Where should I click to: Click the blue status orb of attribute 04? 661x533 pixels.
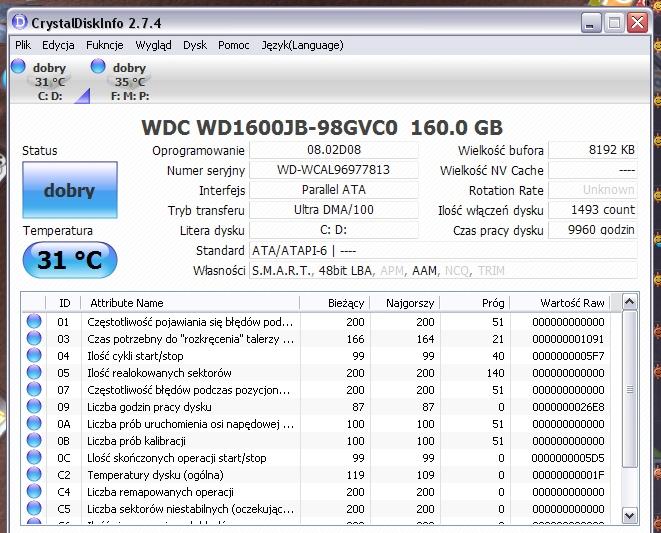[x=34, y=355]
